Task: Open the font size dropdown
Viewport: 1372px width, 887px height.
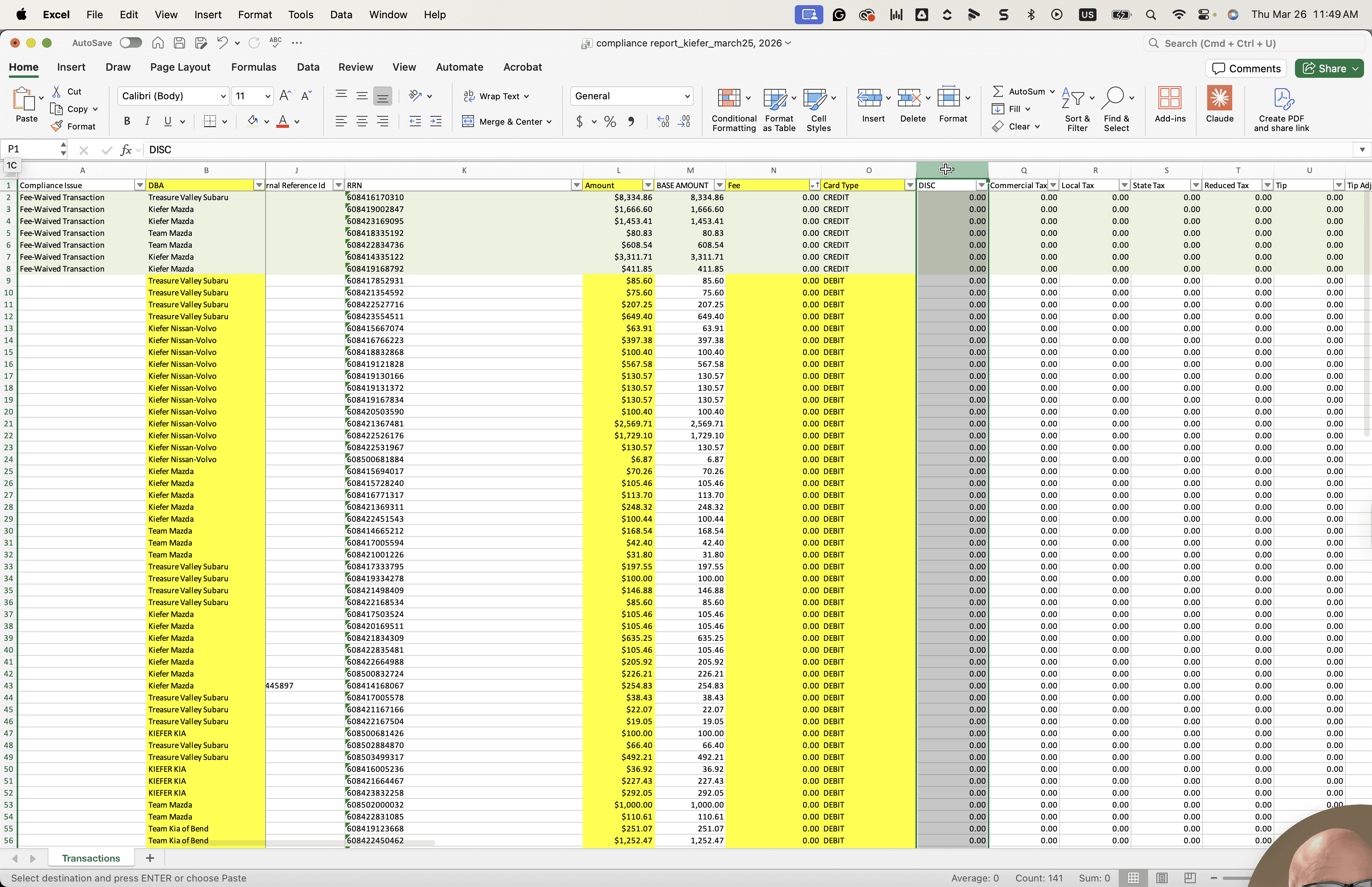Action: point(268,96)
